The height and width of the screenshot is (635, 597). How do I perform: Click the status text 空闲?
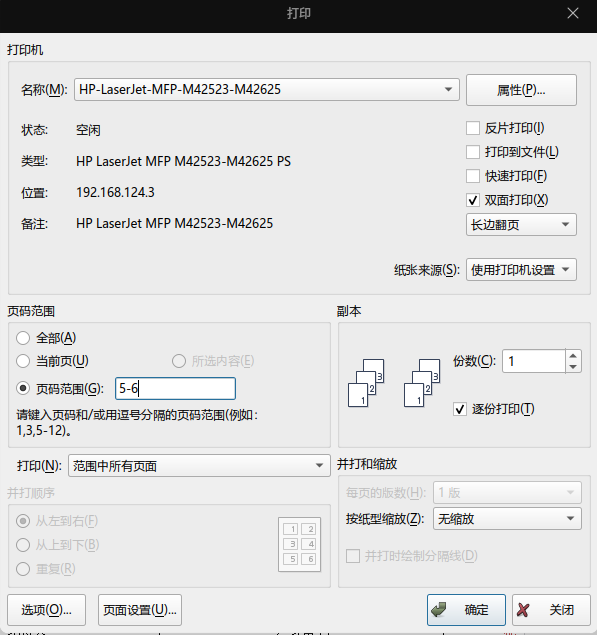point(88,130)
